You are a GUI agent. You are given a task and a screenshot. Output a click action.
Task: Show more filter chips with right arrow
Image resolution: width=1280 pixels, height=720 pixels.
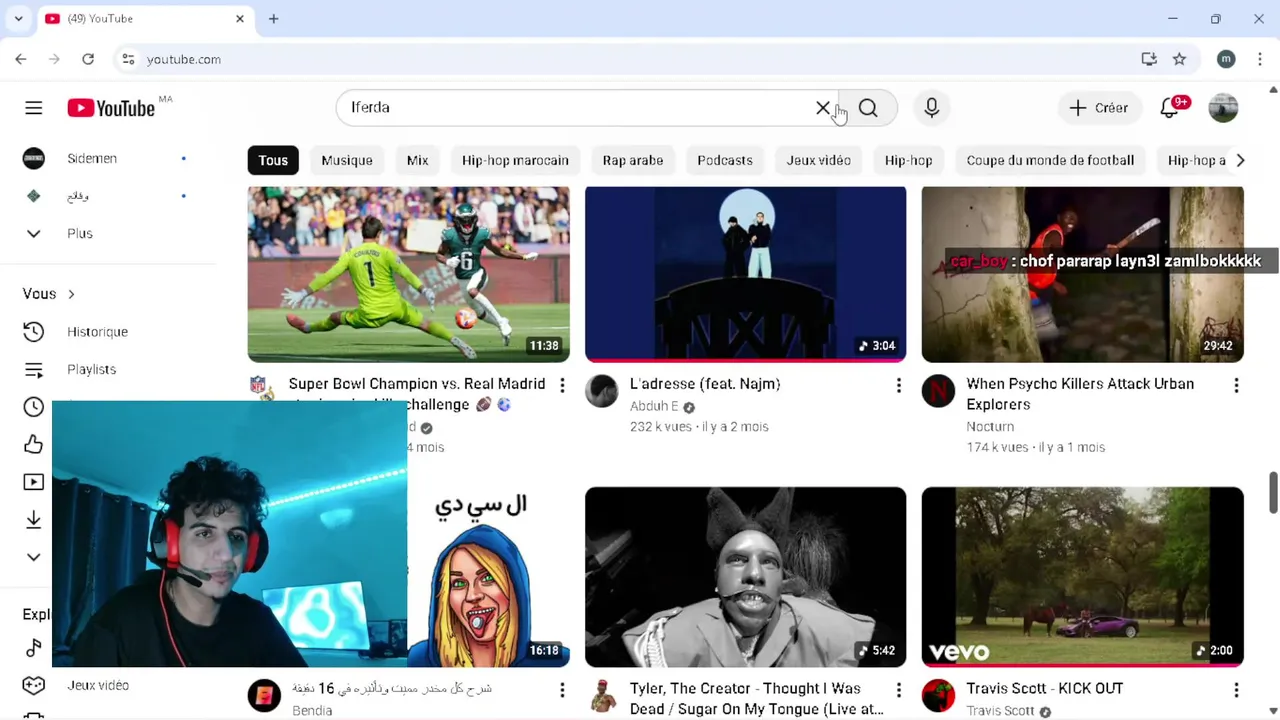click(x=1240, y=160)
